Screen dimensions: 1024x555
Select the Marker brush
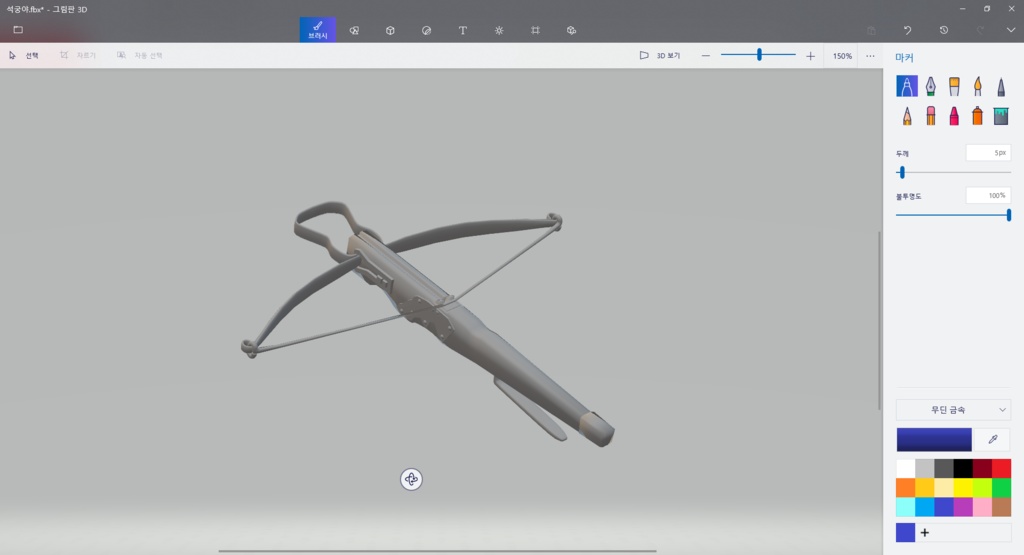pyautogui.click(x=906, y=86)
